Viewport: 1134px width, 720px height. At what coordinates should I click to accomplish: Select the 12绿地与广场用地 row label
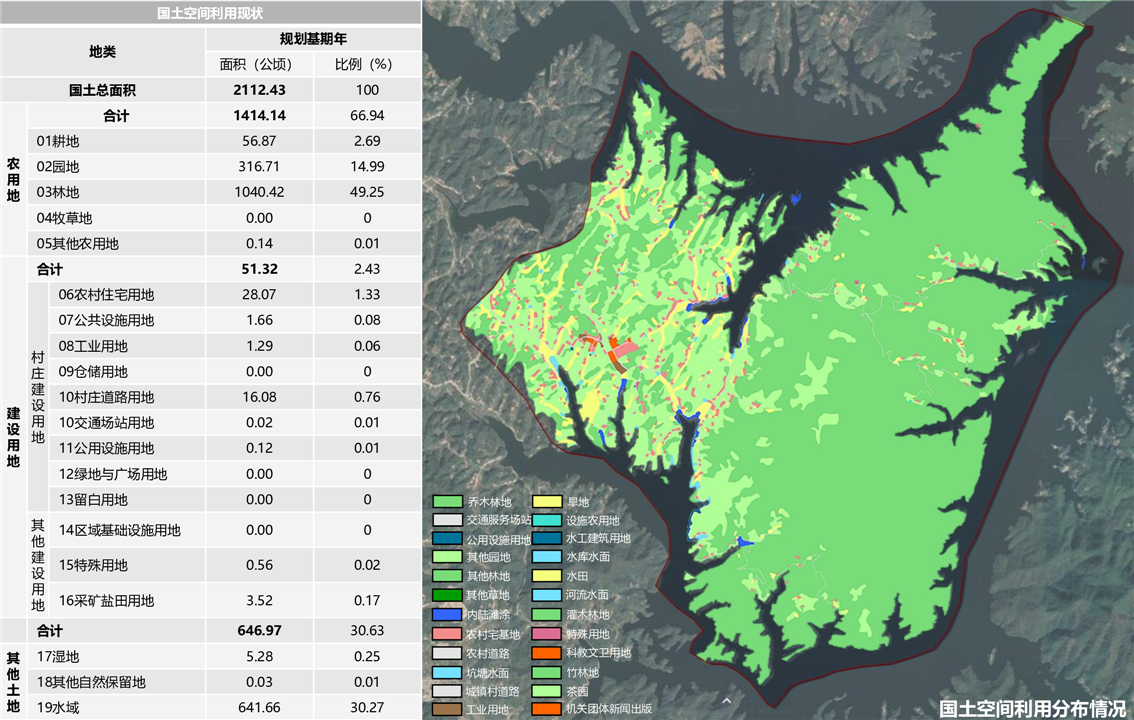pos(113,474)
